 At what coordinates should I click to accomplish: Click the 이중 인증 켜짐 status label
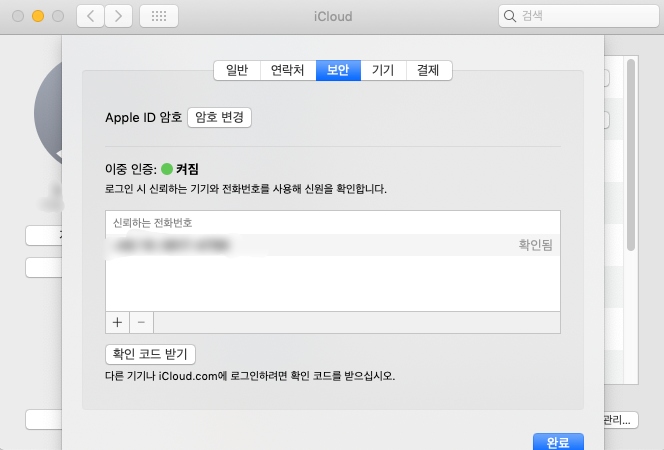pyautogui.click(x=152, y=169)
